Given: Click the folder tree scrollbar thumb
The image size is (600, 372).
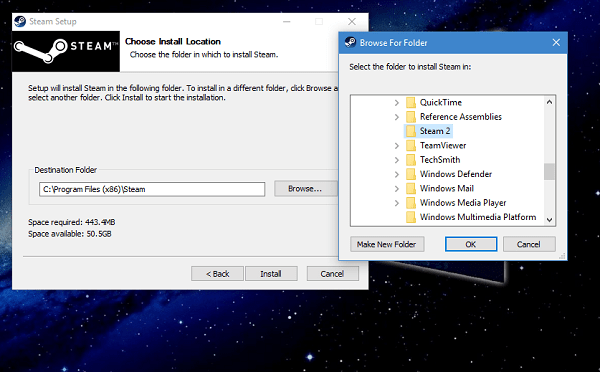Looking at the screenshot, I should pyautogui.click(x=549, y=171).
